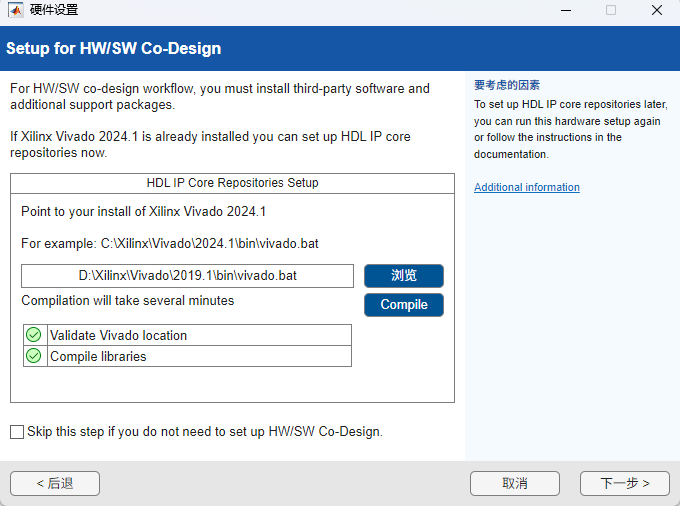Open the Additional information link

526,187
